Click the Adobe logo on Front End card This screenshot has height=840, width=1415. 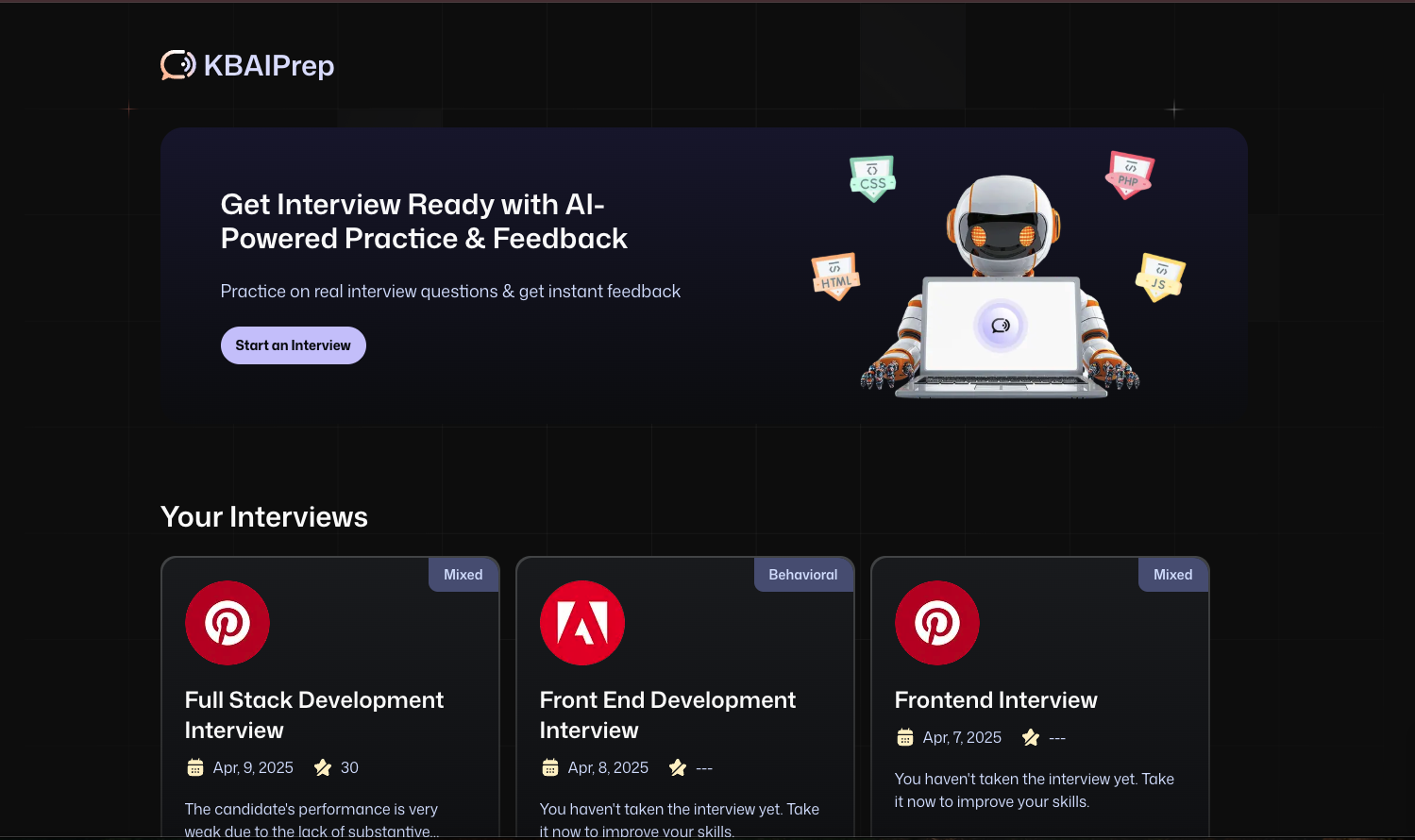point(582,623)
